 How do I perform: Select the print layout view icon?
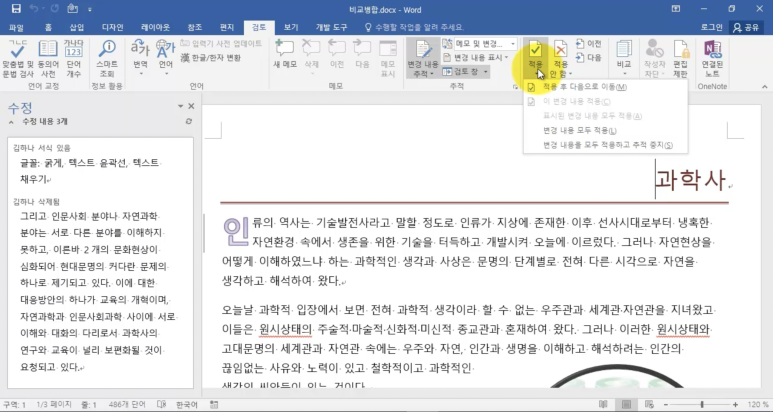click(626, 405)
